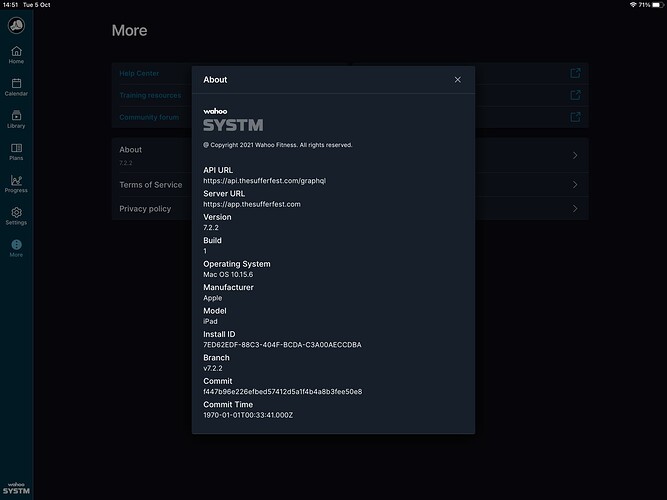Click the status bar clock 14:51
Viewport: 667px width, 500px height.
point(10,5)
